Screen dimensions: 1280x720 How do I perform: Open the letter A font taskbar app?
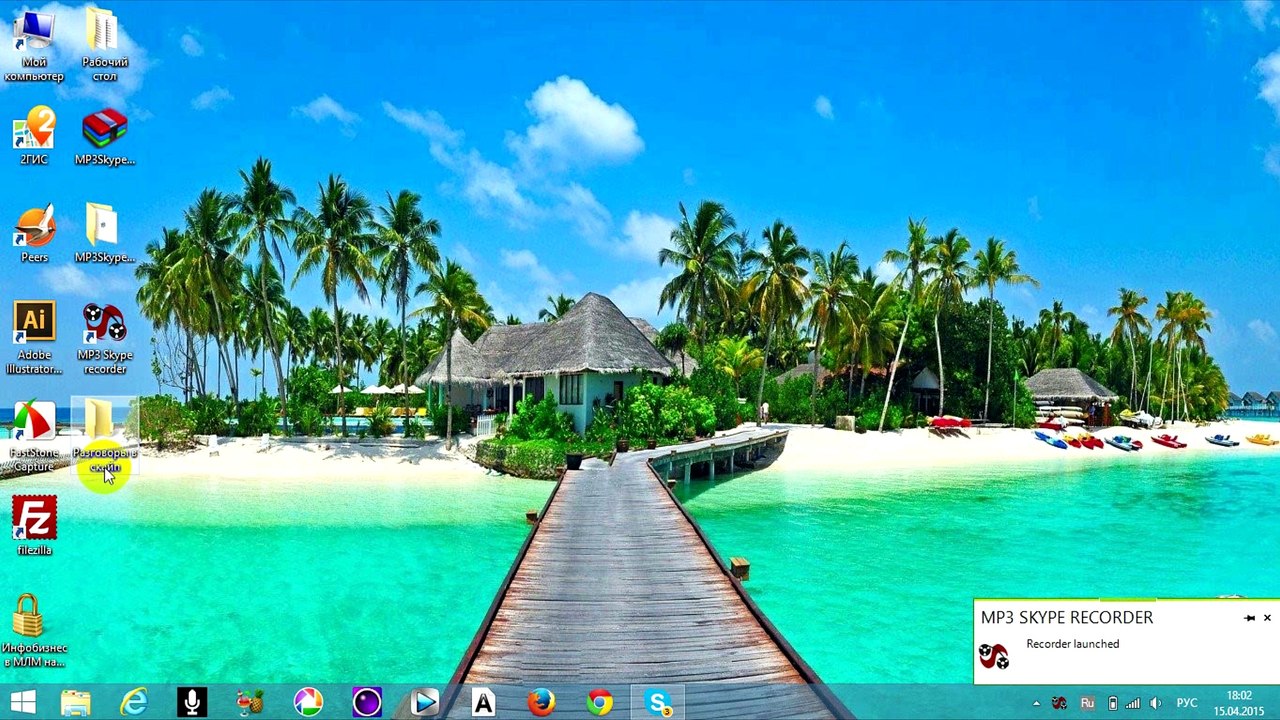(483, 702)
